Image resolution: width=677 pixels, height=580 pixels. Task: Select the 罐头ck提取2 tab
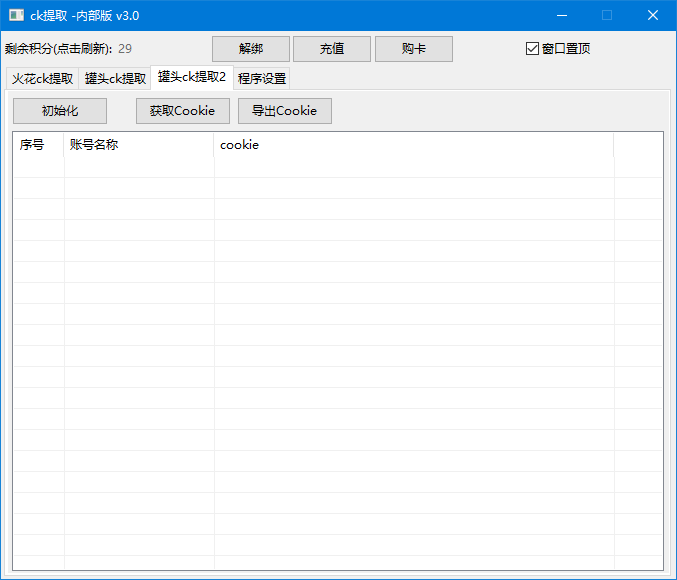pyautogui.click(x=191, y=78)
